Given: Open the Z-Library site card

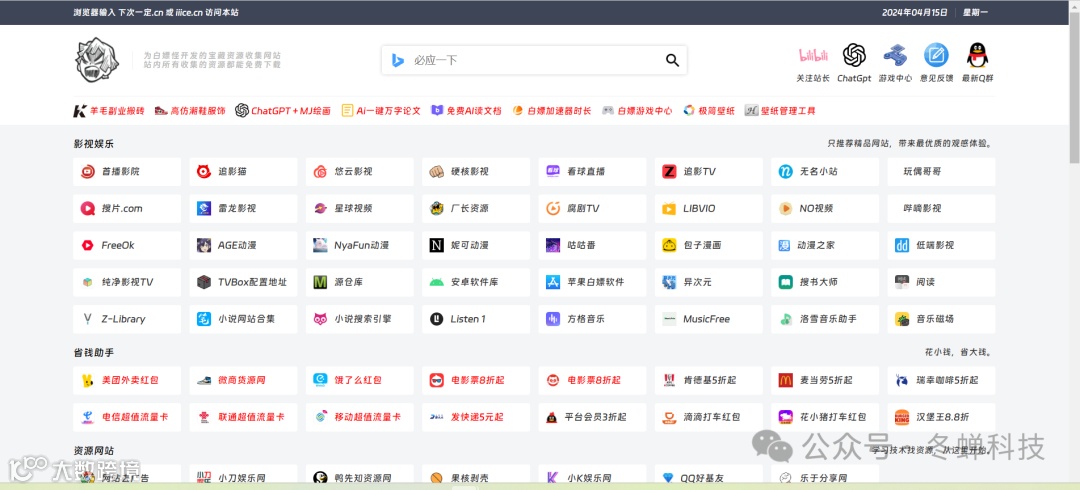Looking at the screenshot, I should click(x=127, y=319).
